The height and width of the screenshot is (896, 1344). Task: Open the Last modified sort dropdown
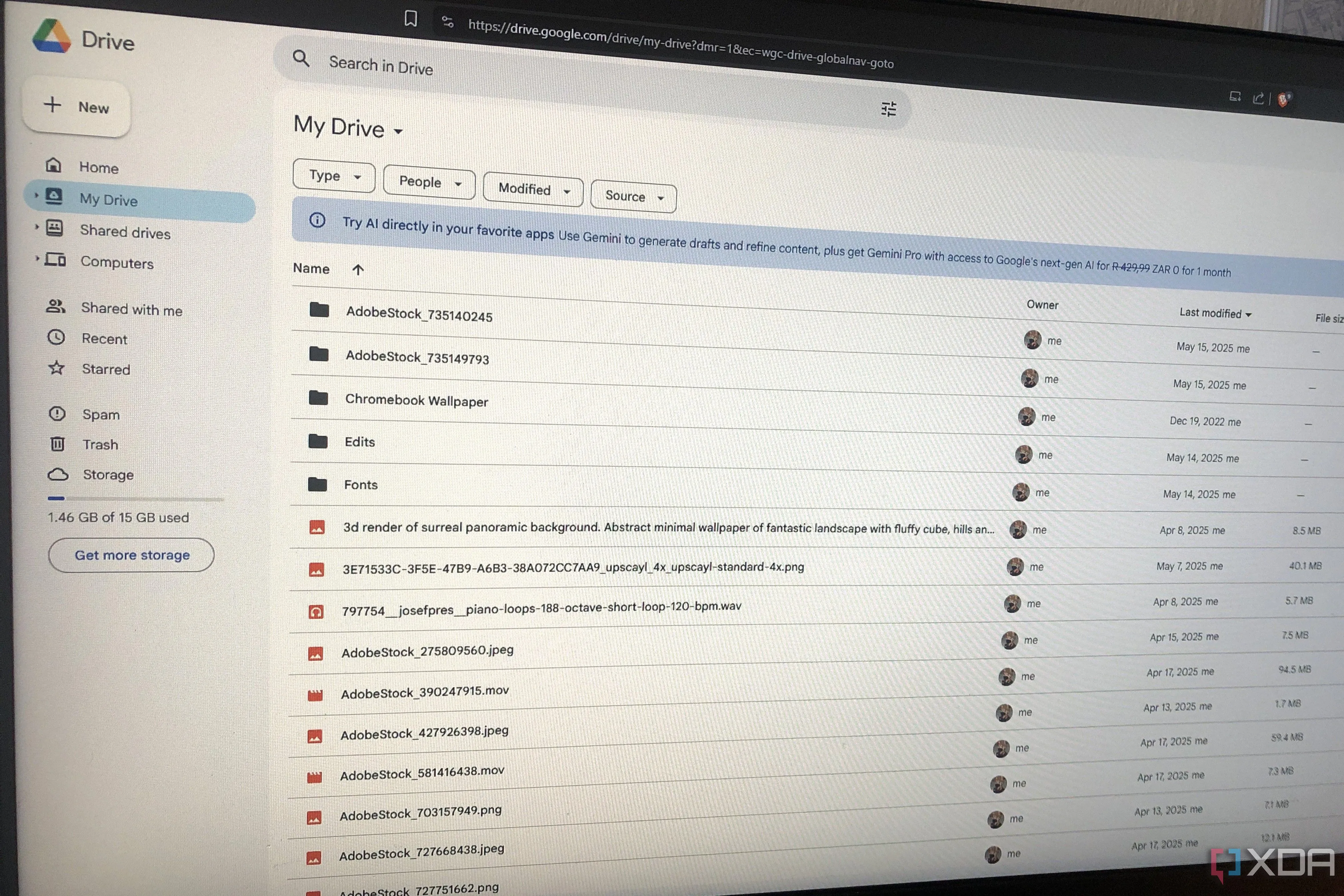(x=1214, y=313)
